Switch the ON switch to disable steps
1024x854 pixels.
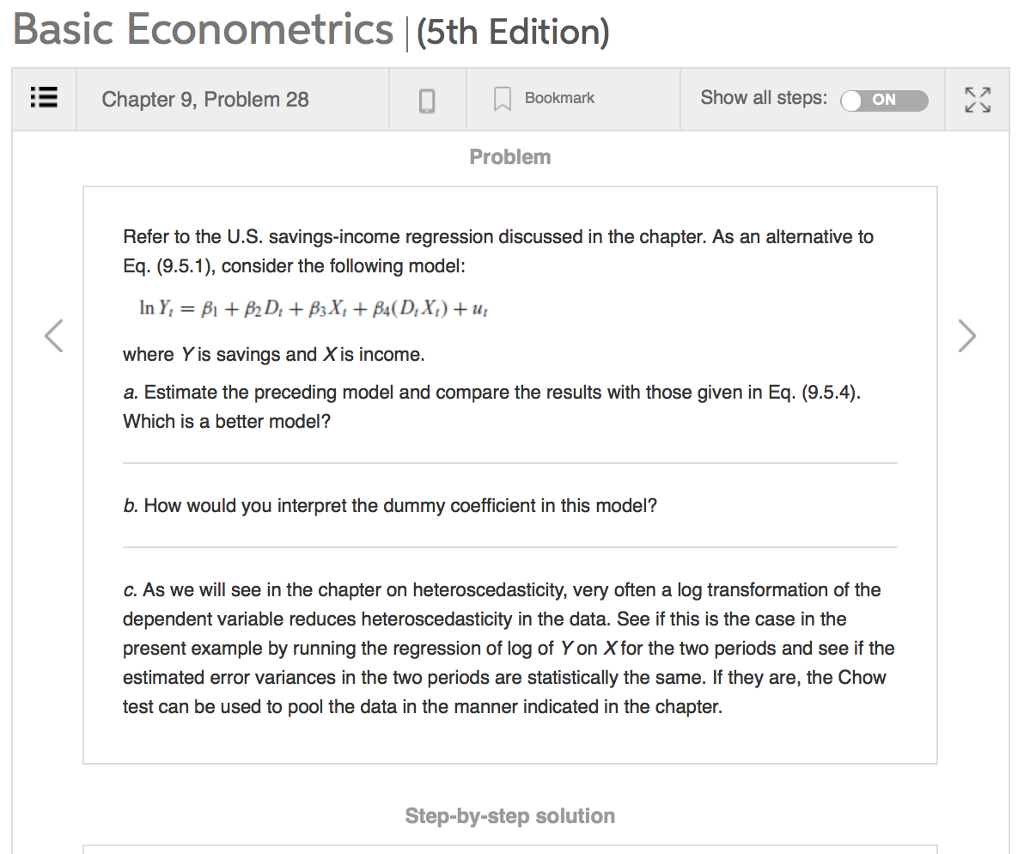884,102
